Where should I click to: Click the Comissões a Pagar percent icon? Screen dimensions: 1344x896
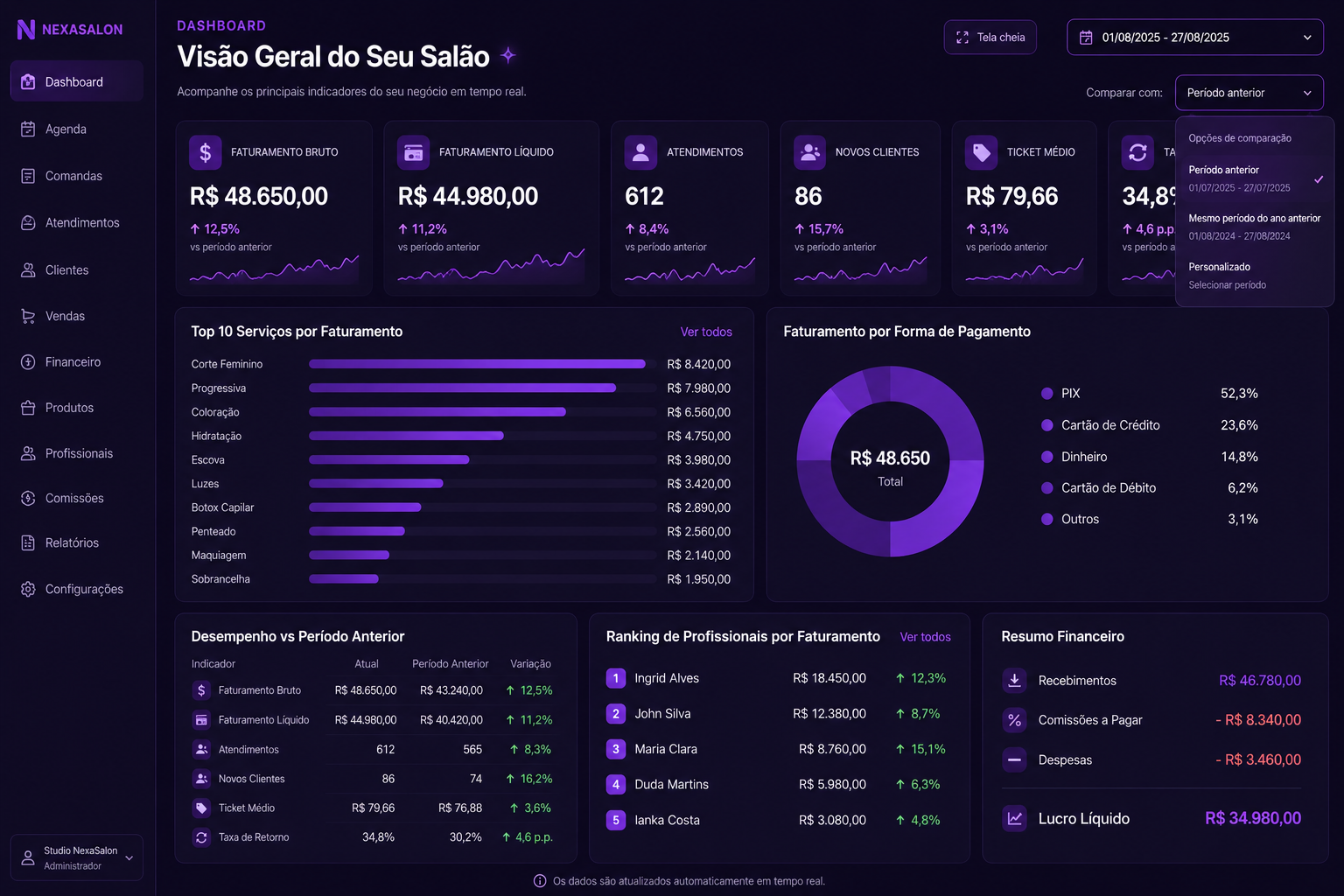tap(1014, 720)
